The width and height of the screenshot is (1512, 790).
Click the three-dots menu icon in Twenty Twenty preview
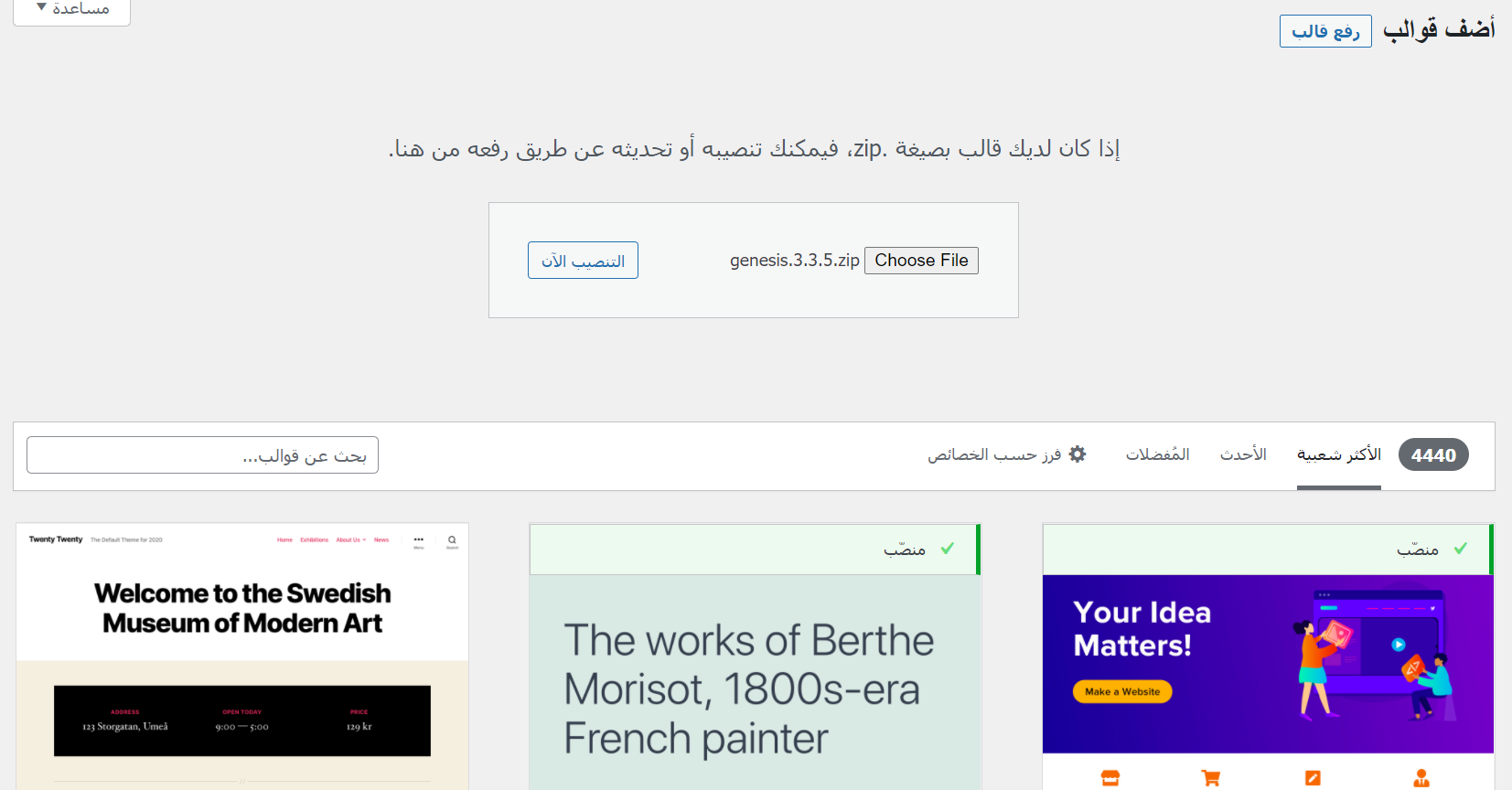tap(419, 540)
